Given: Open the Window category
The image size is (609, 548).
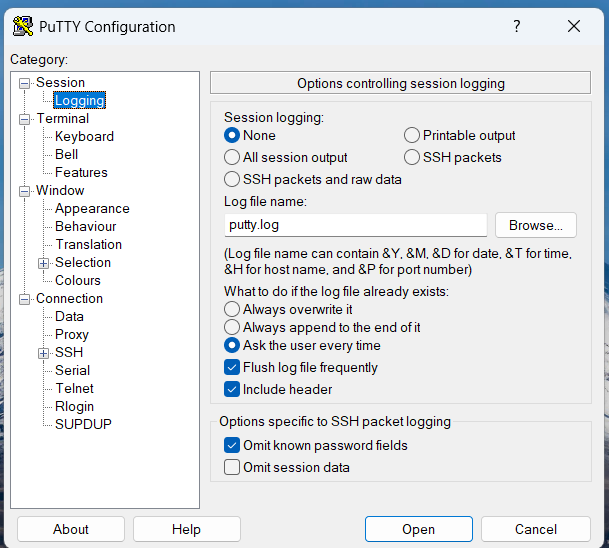Looking at the screenshot, I should (60, 190).
